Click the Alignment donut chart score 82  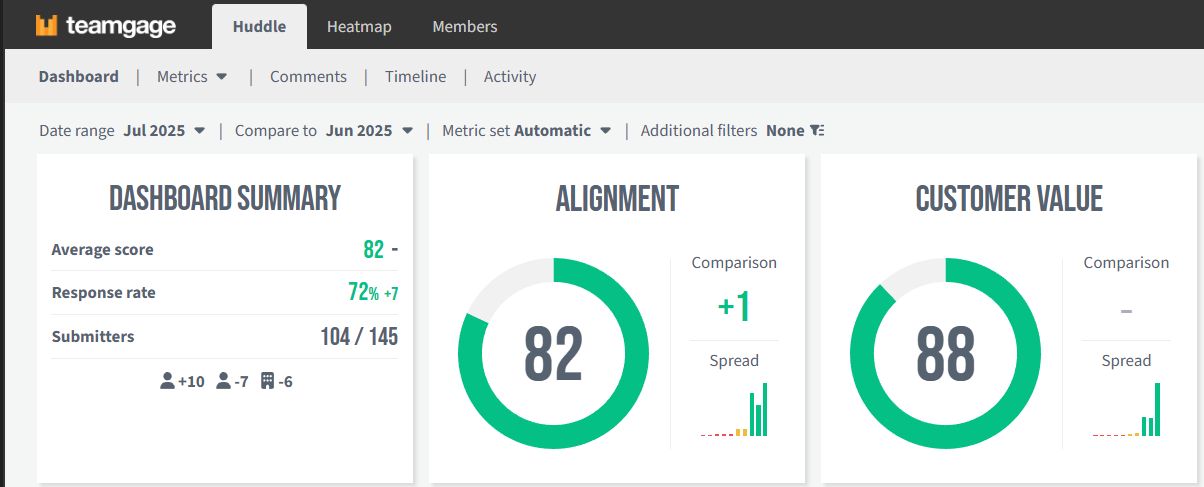coord(553,354)
